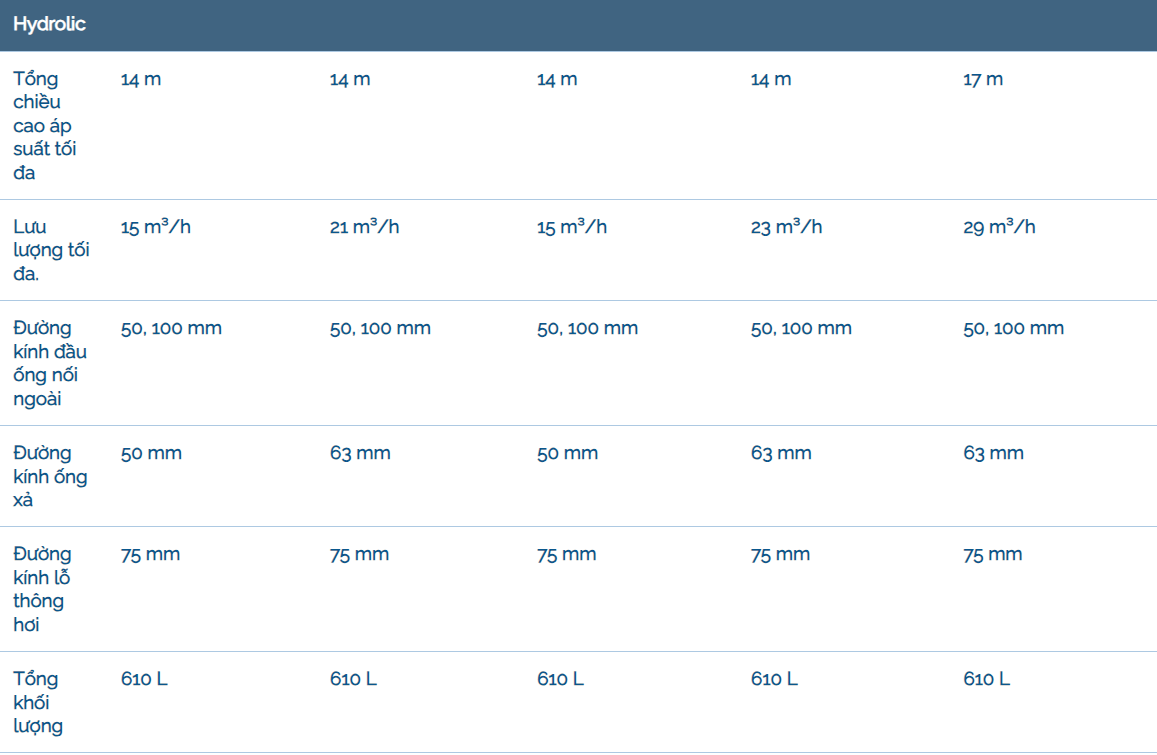Click the 15 m³/h value in first data column

pyautogui.click(x=156, y=227)
